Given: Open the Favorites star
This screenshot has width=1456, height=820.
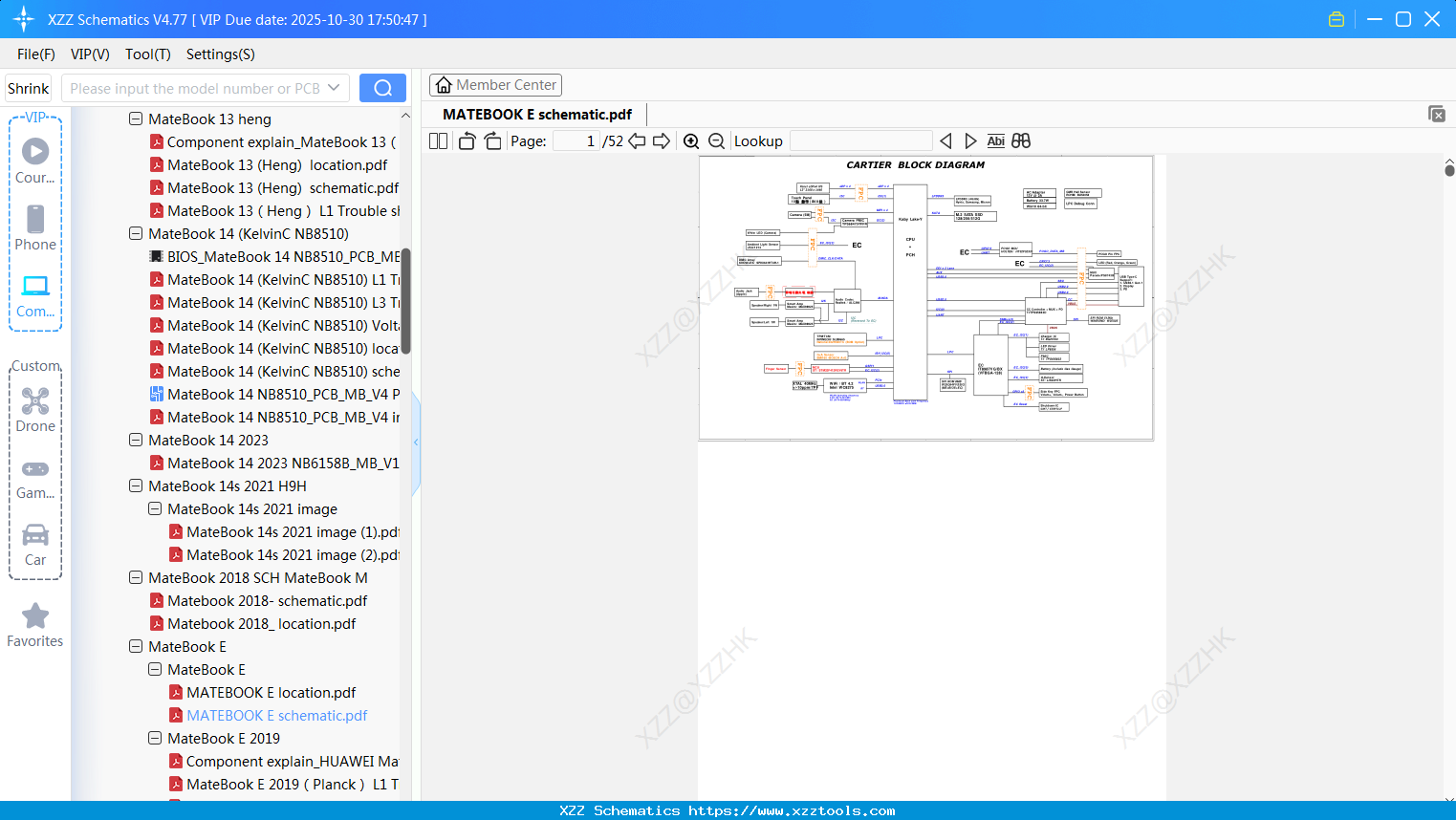Looking at the screenshot, I should pos(35,626).
